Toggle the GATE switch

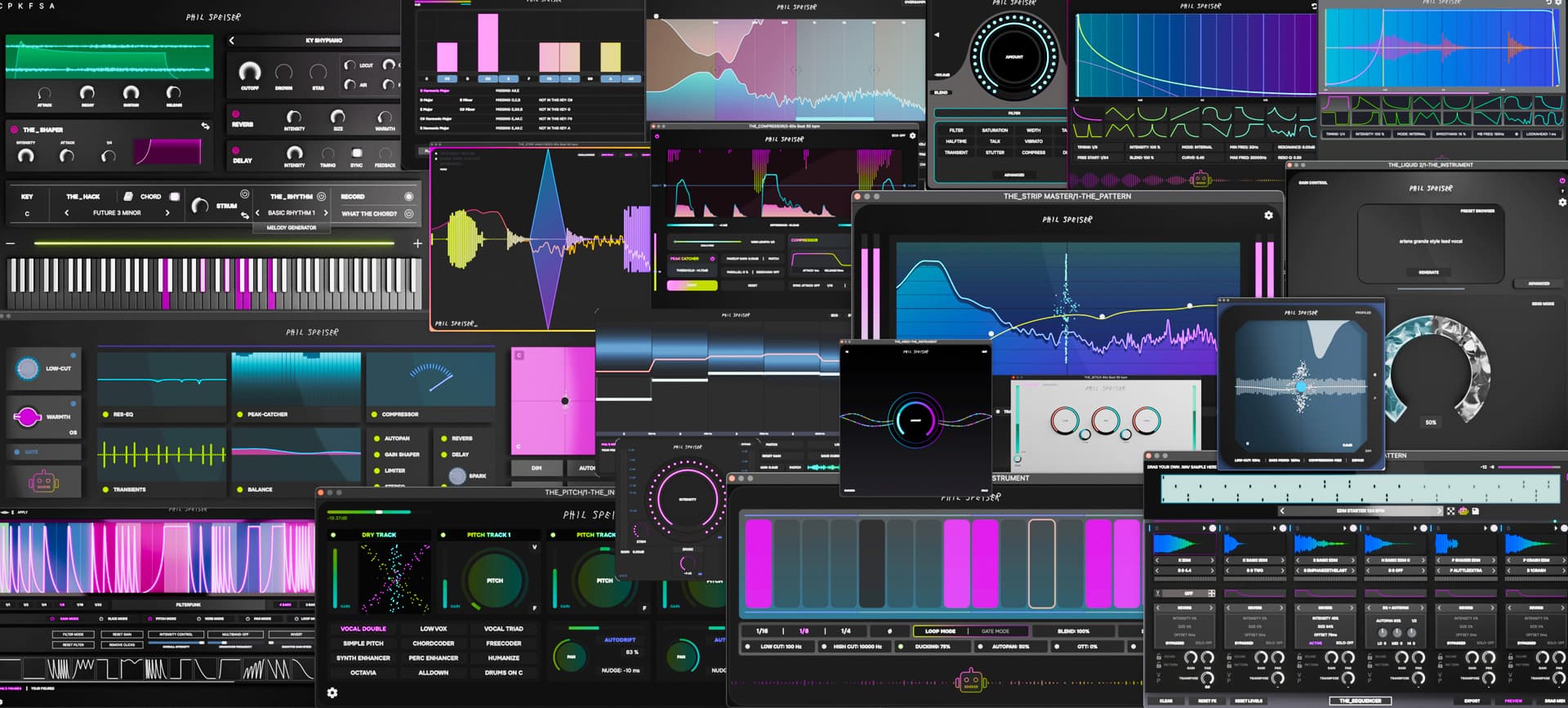click(17, 452)
